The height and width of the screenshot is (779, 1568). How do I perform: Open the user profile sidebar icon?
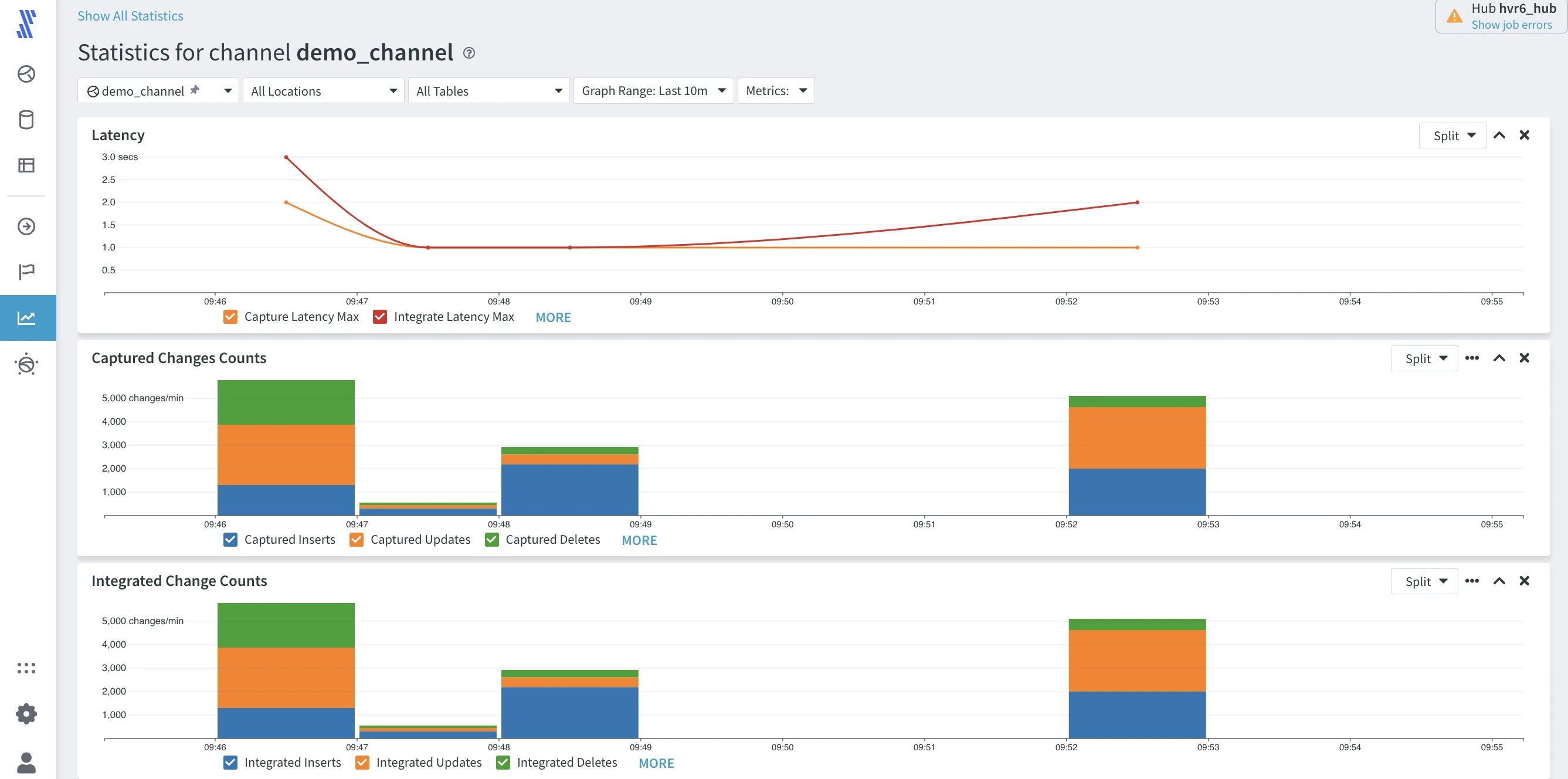click(x=26, y=762)
